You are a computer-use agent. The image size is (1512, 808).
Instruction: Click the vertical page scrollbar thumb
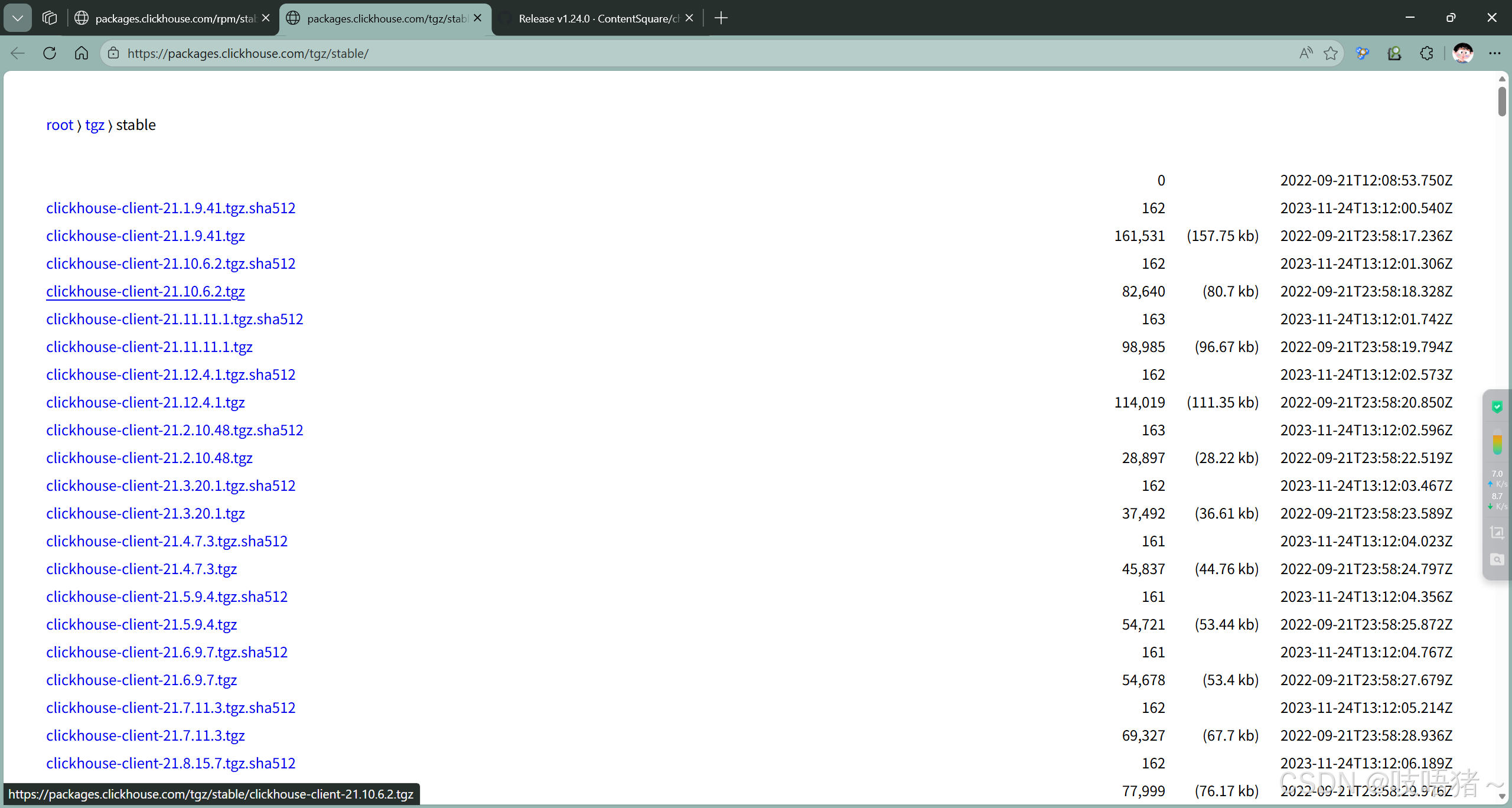(x=1502, y=102)
